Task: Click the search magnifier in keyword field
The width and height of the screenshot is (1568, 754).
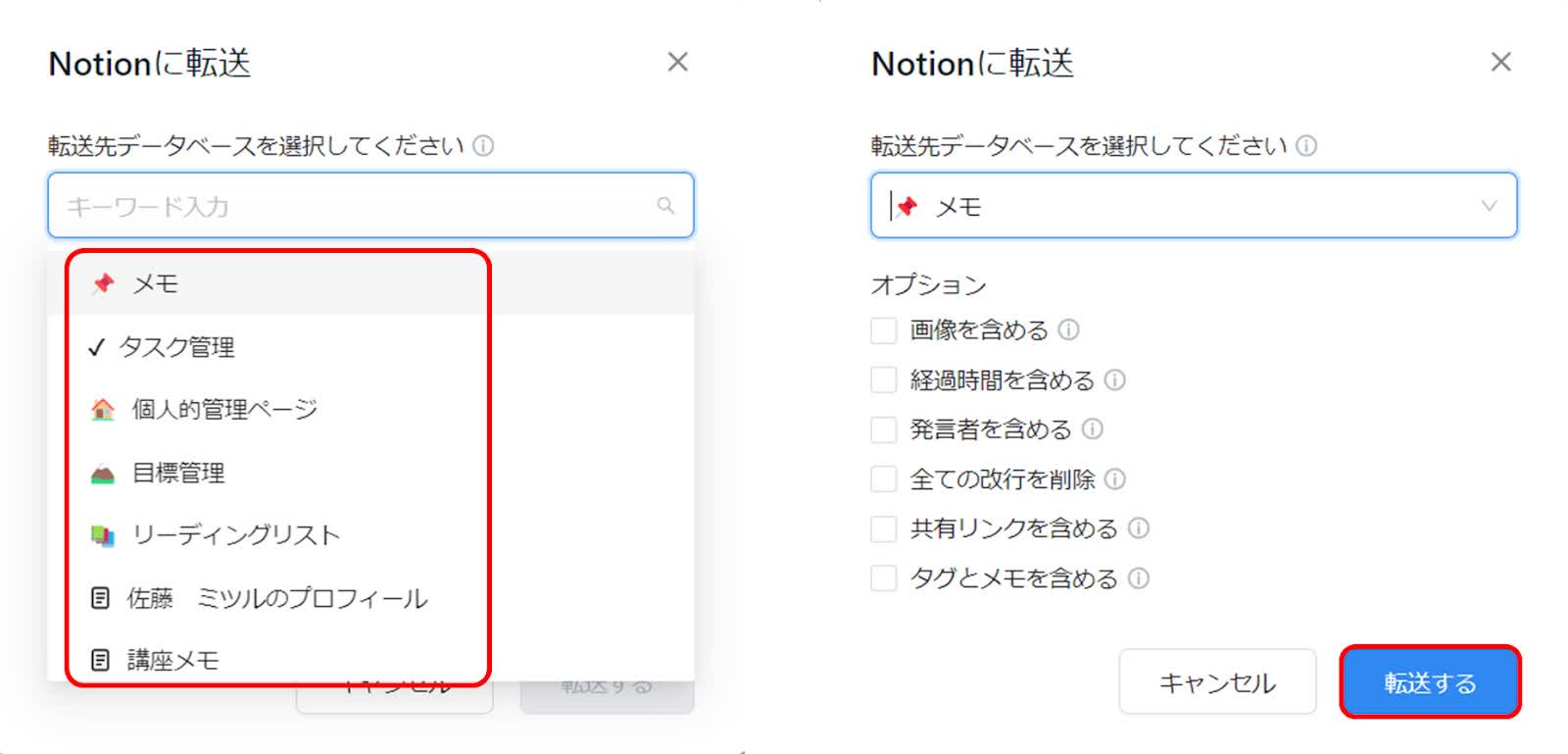Action: [665, 205]
